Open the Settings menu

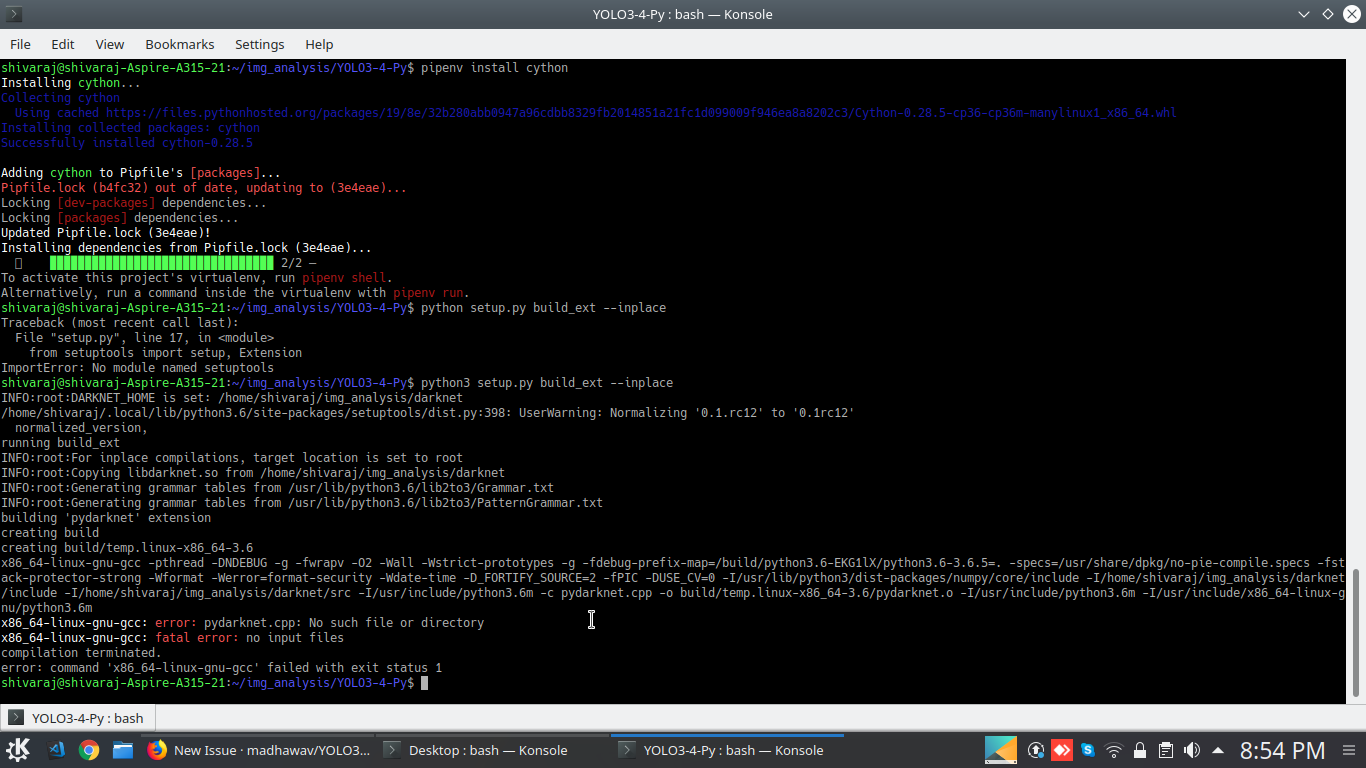(260, 44)
